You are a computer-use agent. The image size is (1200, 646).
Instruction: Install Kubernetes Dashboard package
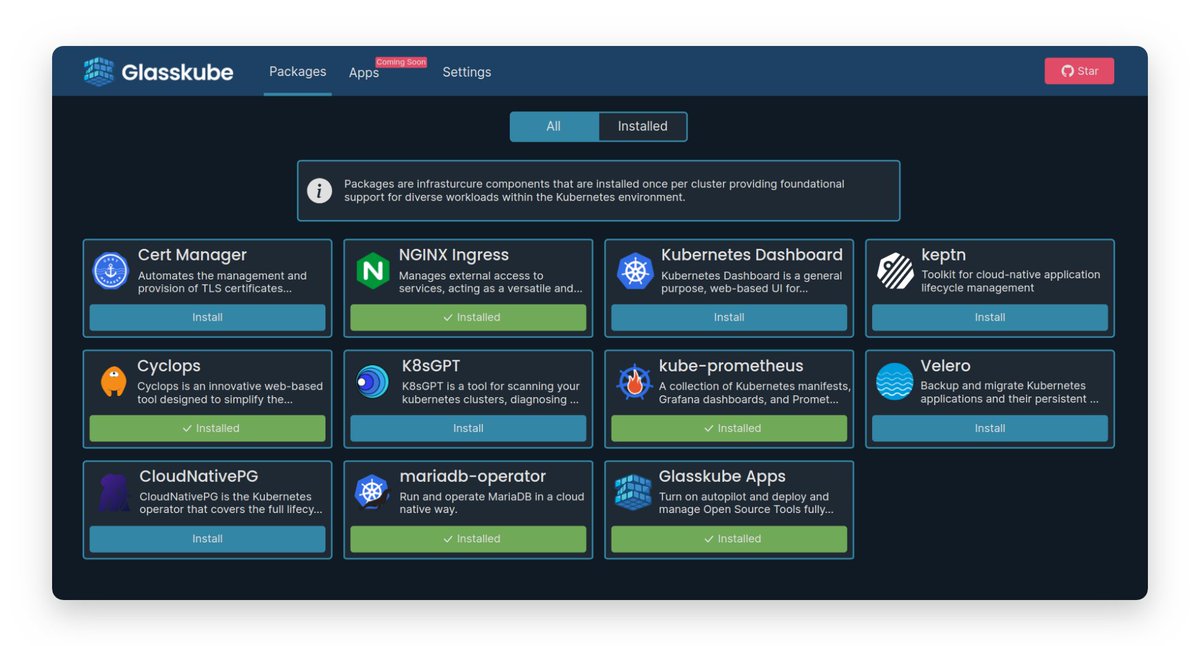pyautogui.click(x=729, y=317)
